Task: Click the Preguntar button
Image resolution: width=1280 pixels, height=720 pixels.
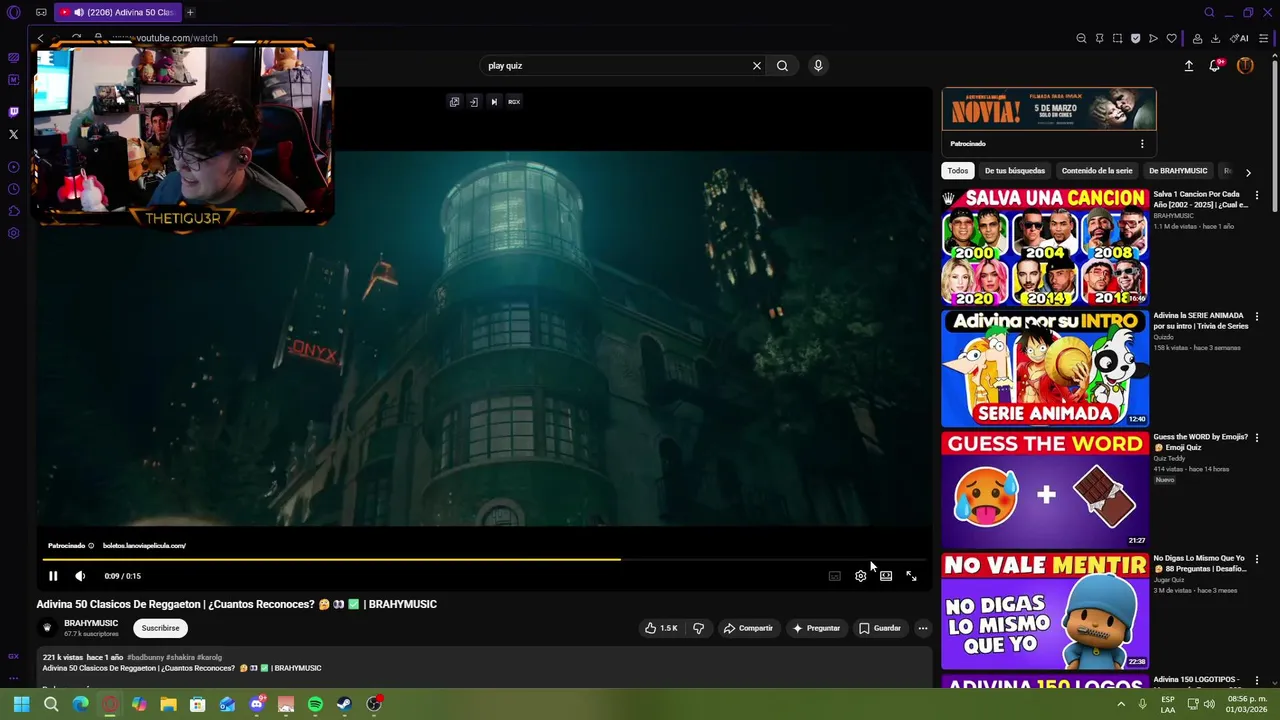Action: tap(816, 628)
